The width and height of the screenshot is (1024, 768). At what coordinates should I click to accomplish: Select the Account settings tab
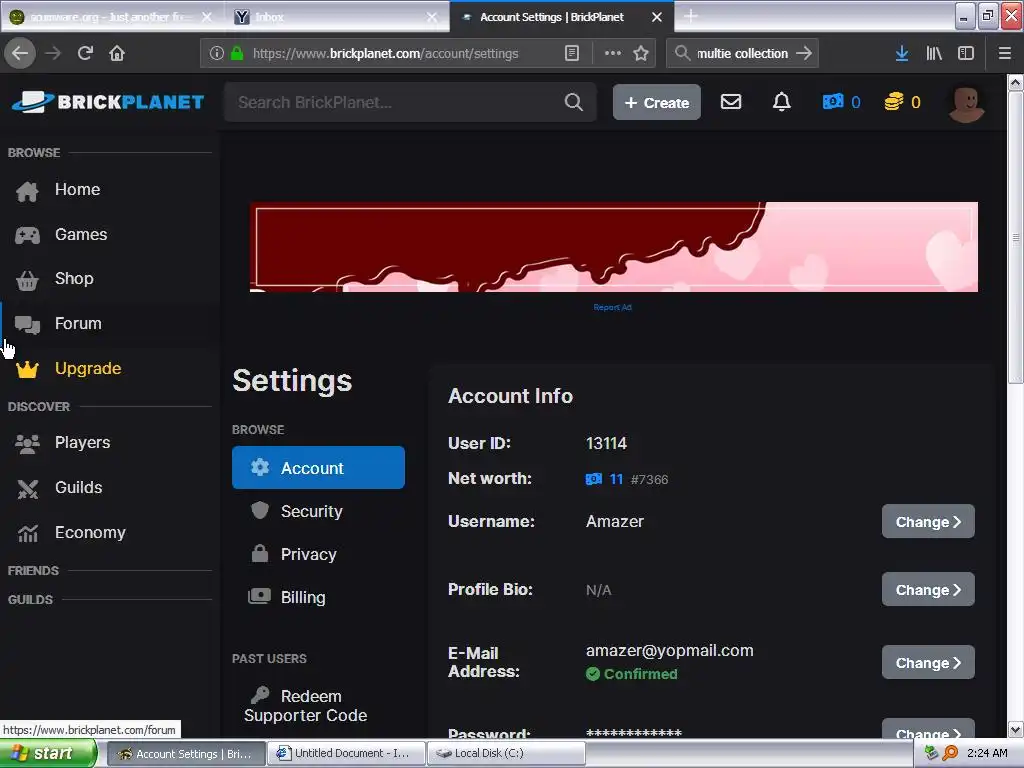tap(318, 468)
